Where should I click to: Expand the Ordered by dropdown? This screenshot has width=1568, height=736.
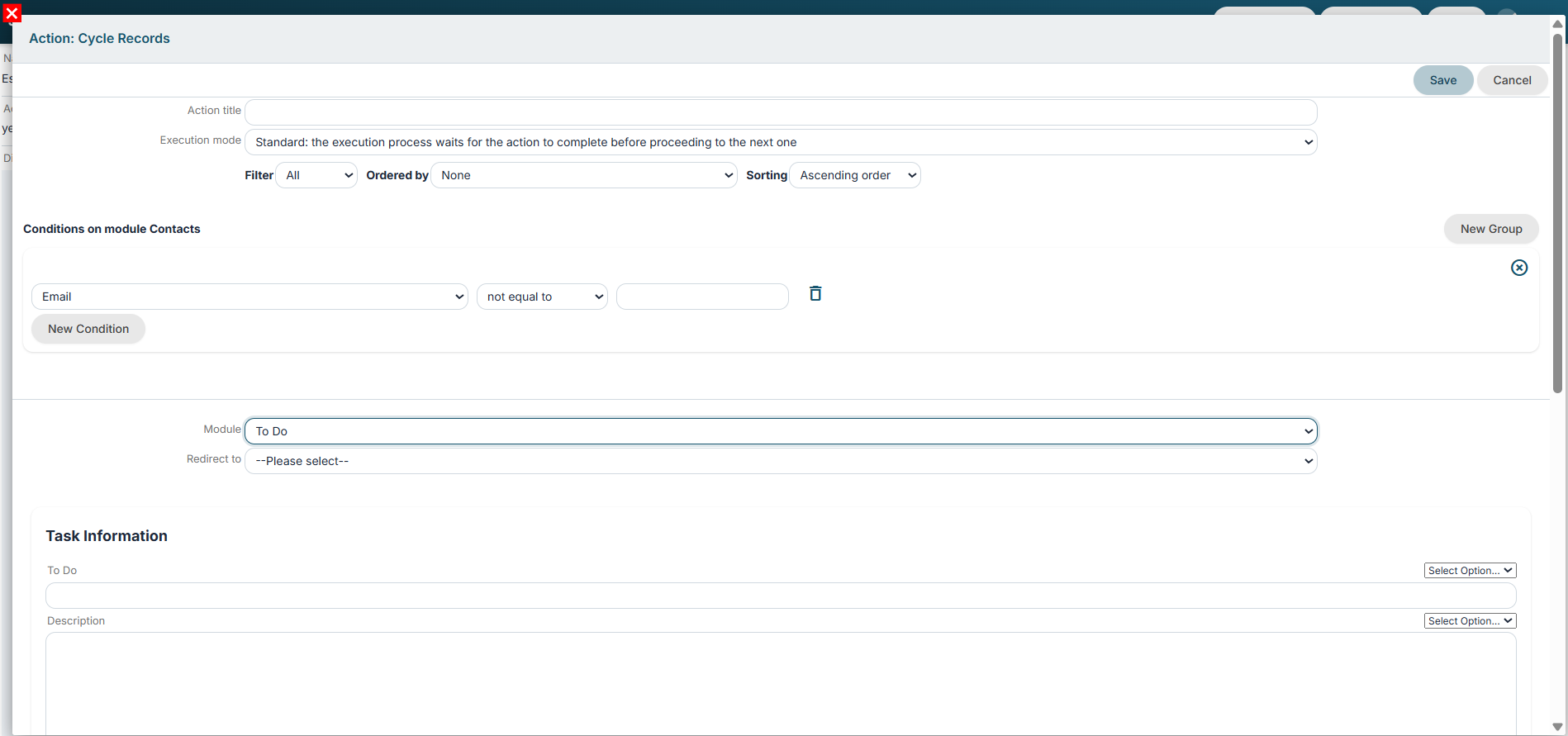(x=584, y=175)
